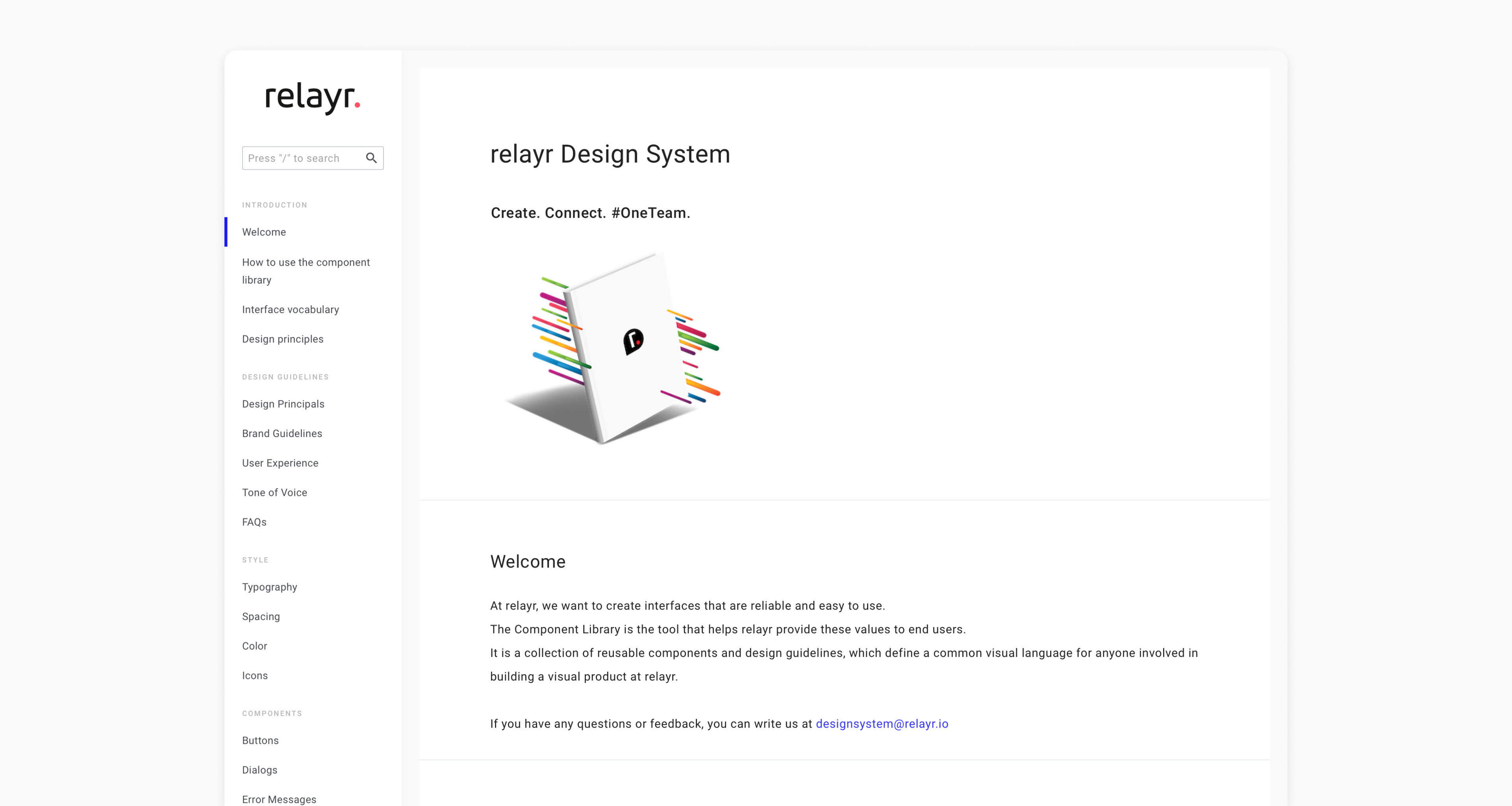This screenshot has width=1512, height=806.
Task: Click the STYLE section label
Action: coord(255,560)
